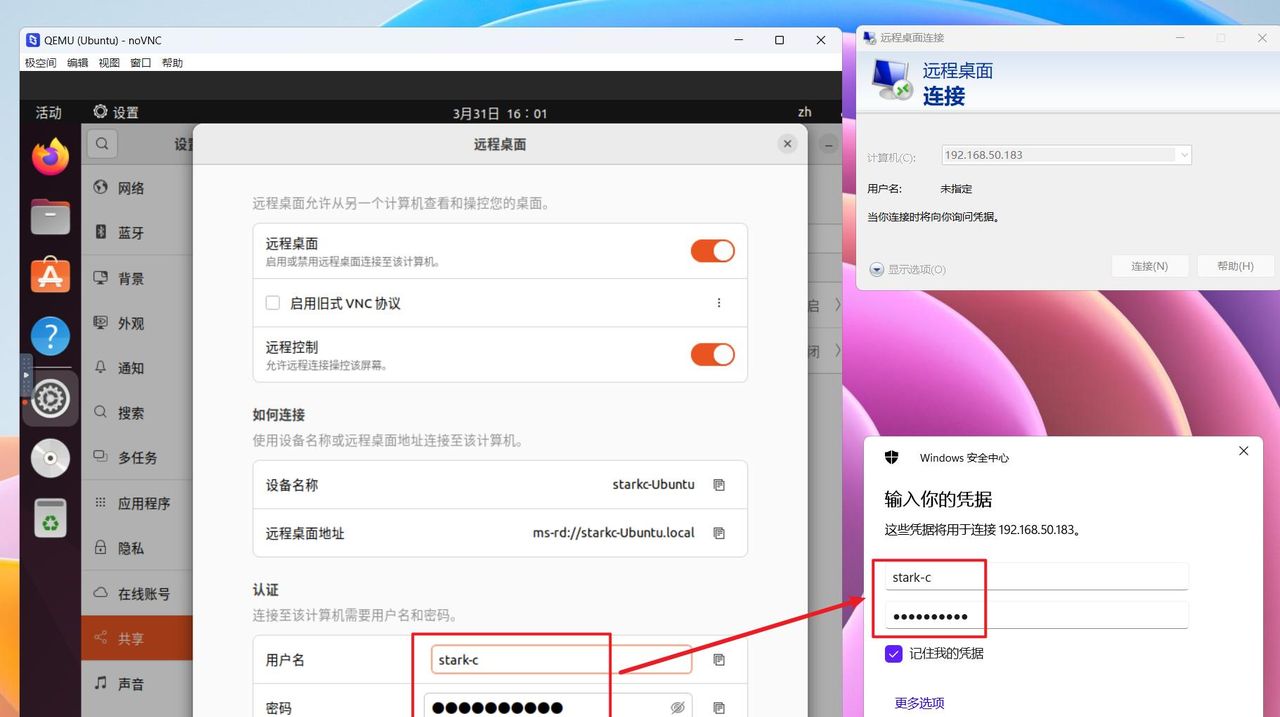Close the 远程桌面 dialog
Viewport: 1280px width, 717px height.
click(x=787, y=144)
